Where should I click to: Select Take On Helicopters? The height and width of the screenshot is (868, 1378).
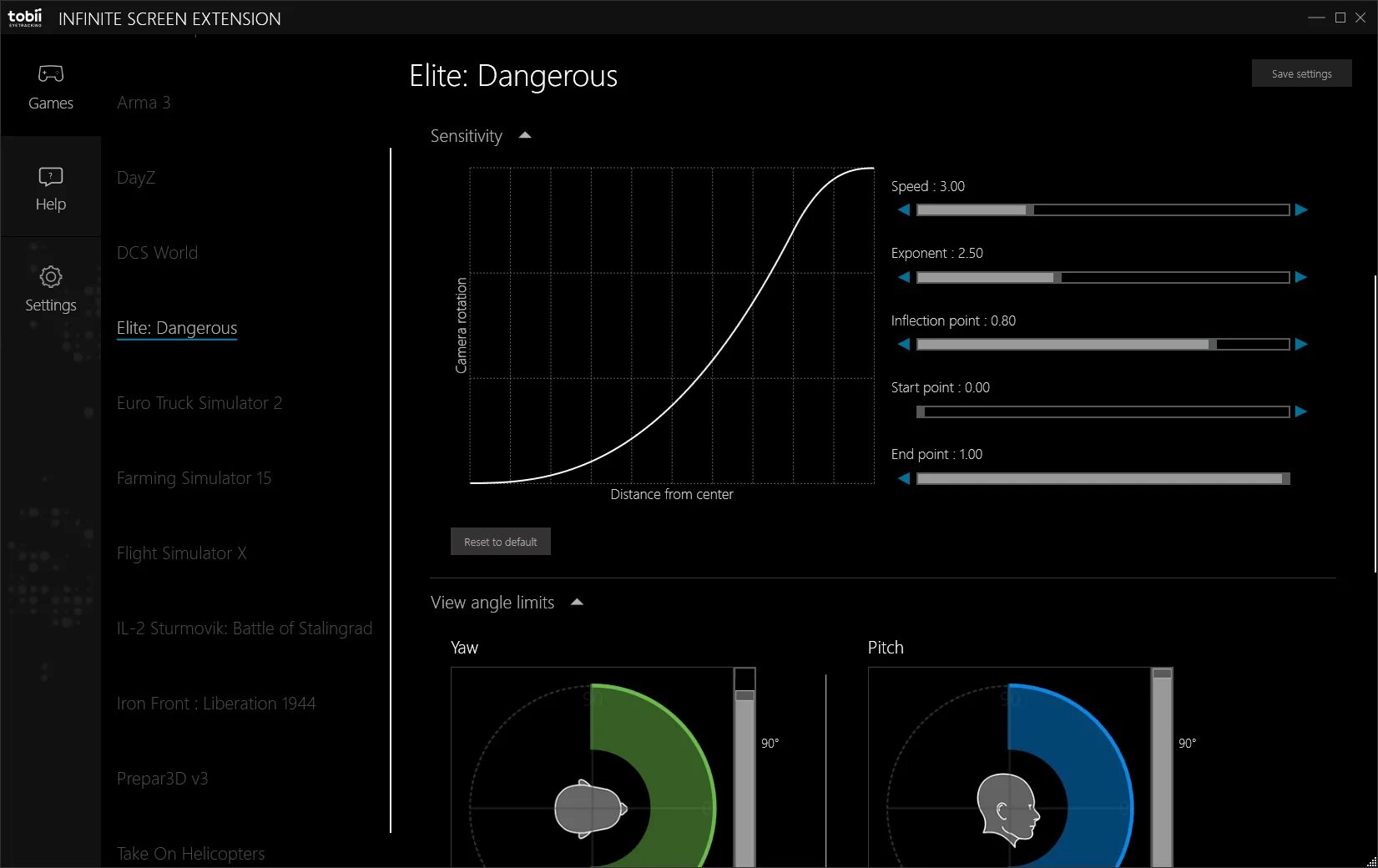coord(190,854)
